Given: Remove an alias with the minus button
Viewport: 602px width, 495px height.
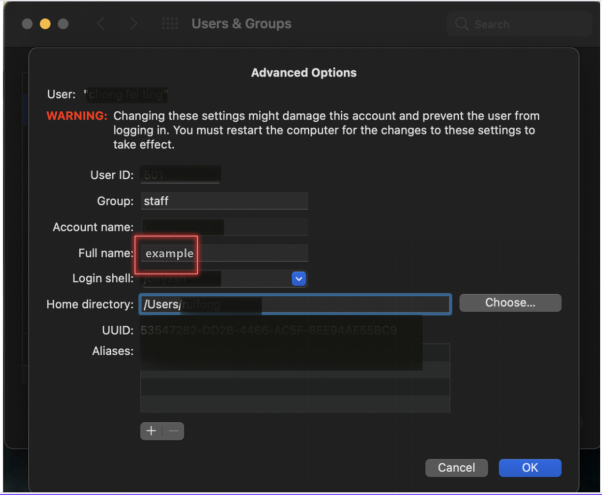Looking at the screenshot, I should (173, 431).
